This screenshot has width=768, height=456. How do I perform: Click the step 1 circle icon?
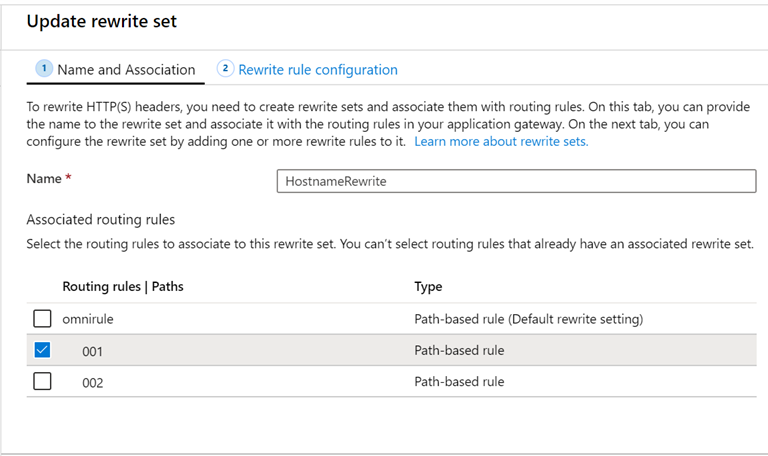[44, 69]
